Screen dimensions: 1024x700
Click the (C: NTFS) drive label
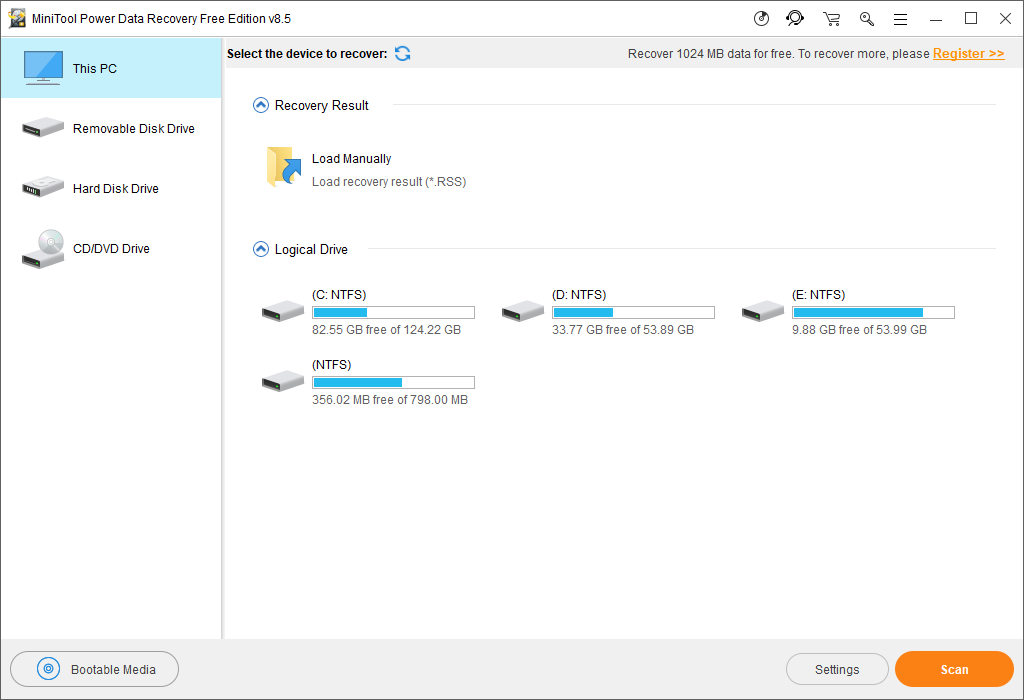tap(339, 294)
